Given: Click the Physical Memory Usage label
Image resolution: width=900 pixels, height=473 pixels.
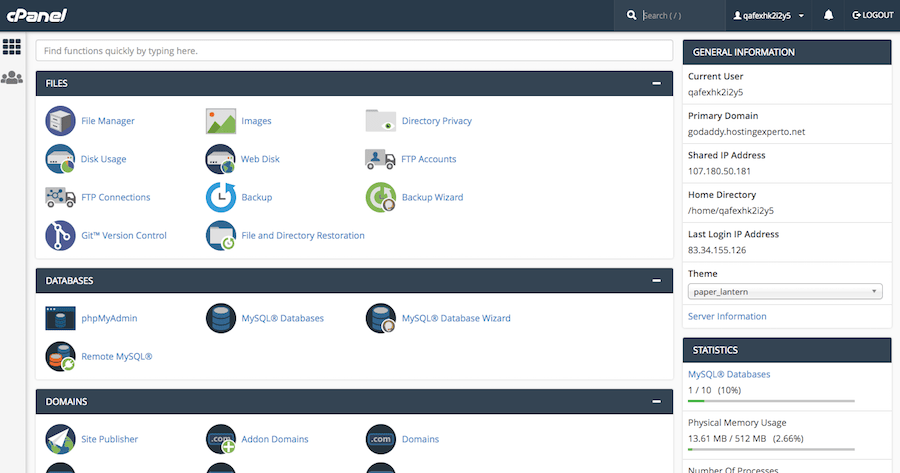Looking at the screenshot, I should click(x=737, y=423).
